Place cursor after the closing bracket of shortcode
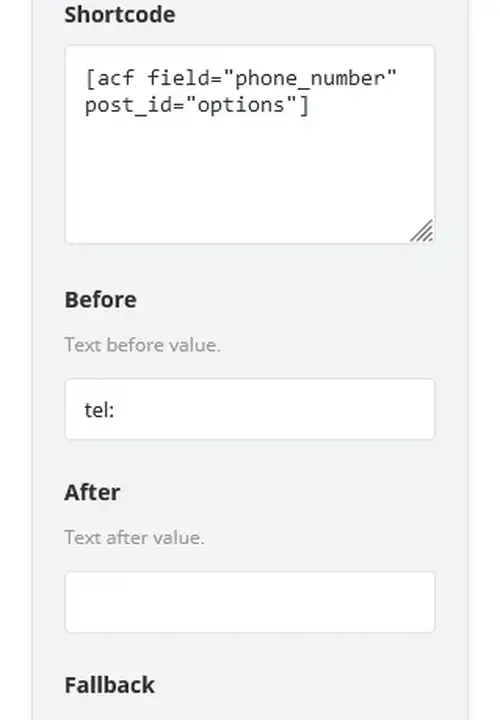Screen dimensions: 500x720 [311, 105]
